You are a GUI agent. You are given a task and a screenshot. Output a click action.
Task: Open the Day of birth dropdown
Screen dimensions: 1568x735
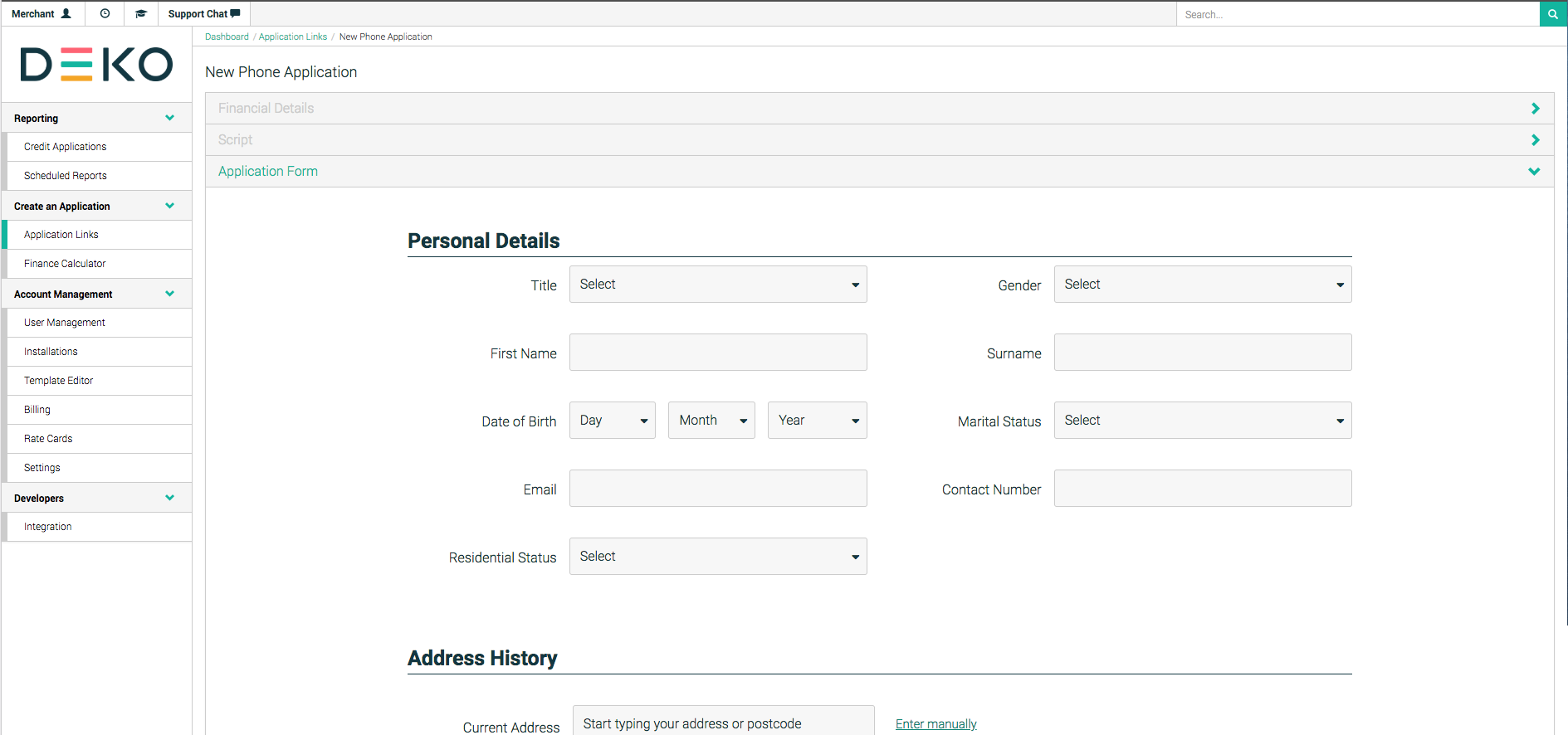pyautogui.click(x=613, y=421)
